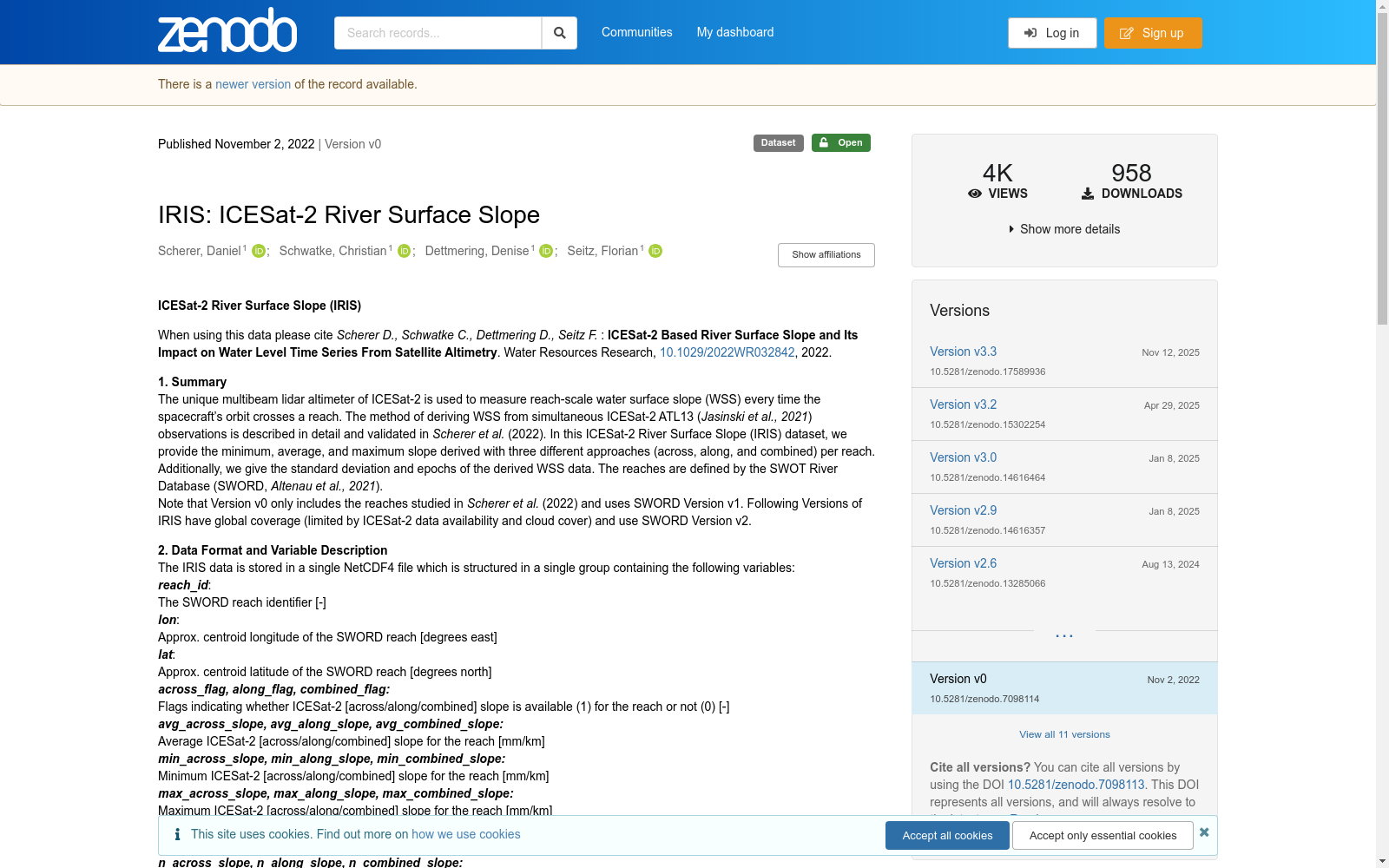Click the Published November 2, 2022 text
The image size is (1389, 868).
pos(236,144)
